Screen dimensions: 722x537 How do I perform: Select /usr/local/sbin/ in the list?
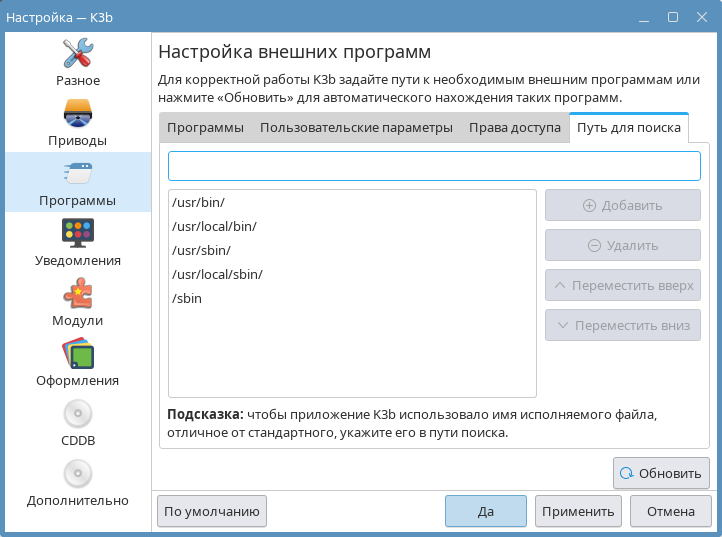[x=217, y=274]
